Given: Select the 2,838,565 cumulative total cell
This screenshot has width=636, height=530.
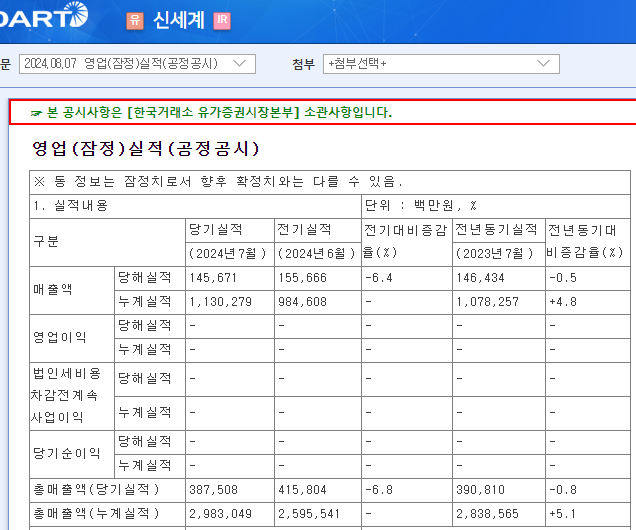Looking at the screenshot, I should pos(499,514).
